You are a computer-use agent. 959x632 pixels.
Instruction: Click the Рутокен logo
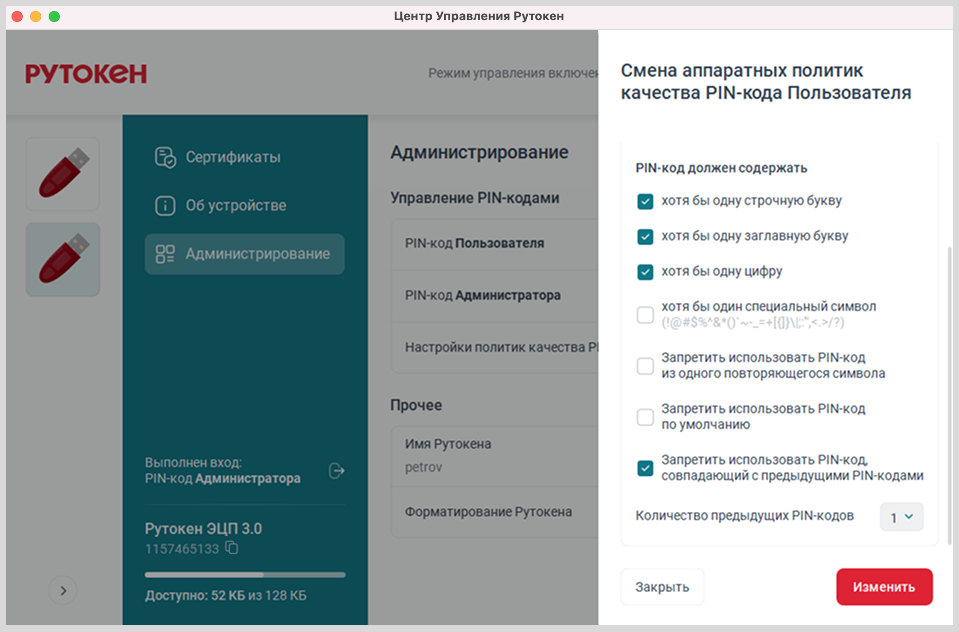(86, 73)
